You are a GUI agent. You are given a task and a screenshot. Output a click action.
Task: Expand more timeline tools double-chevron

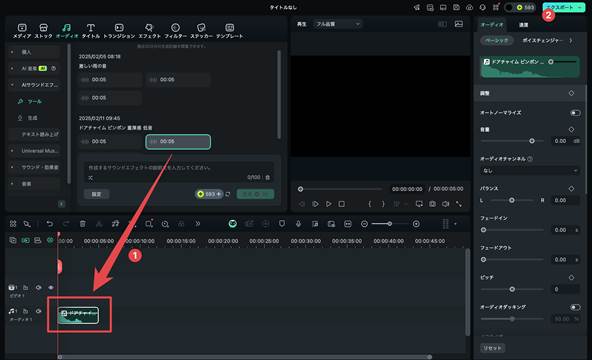[x=197, y=224]
